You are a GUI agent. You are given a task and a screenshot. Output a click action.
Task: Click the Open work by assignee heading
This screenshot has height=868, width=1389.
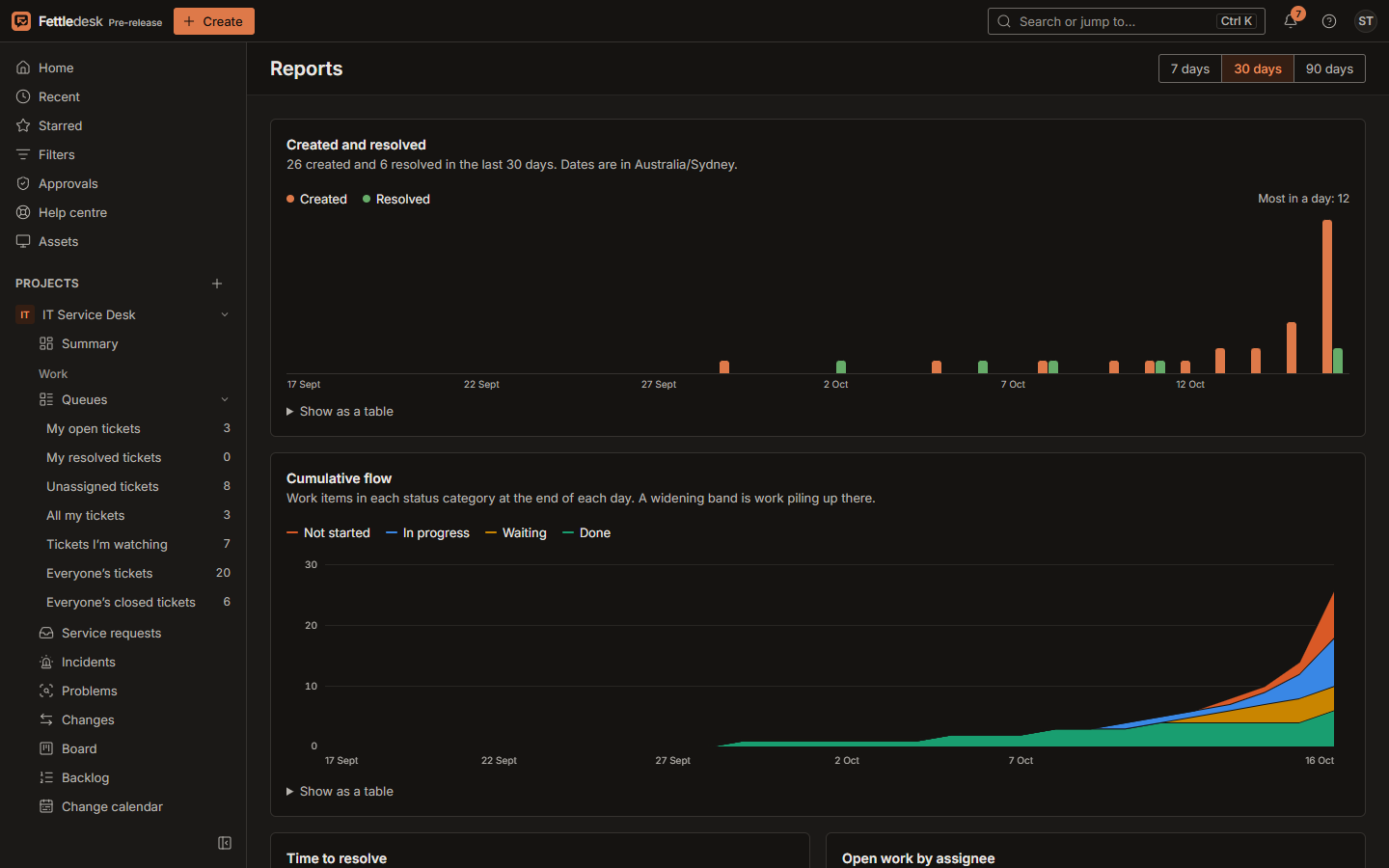point(918,858)
